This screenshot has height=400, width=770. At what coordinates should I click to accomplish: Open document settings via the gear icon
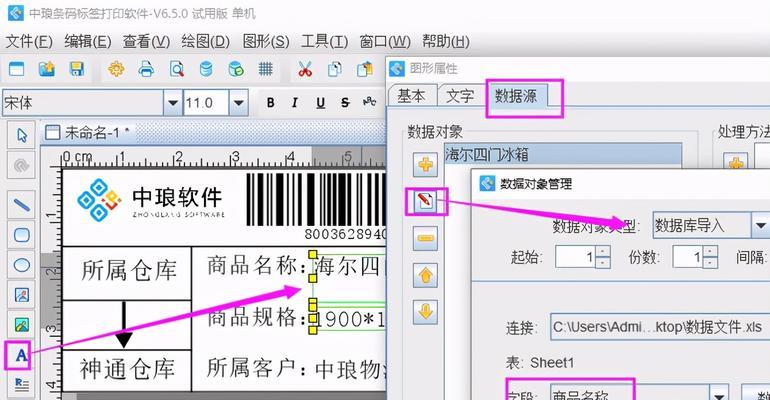click(x=116, y=69)
